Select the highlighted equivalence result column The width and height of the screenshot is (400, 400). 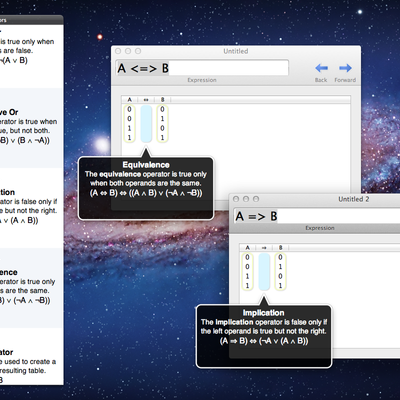pyautogui.click(x=146, y=124)
